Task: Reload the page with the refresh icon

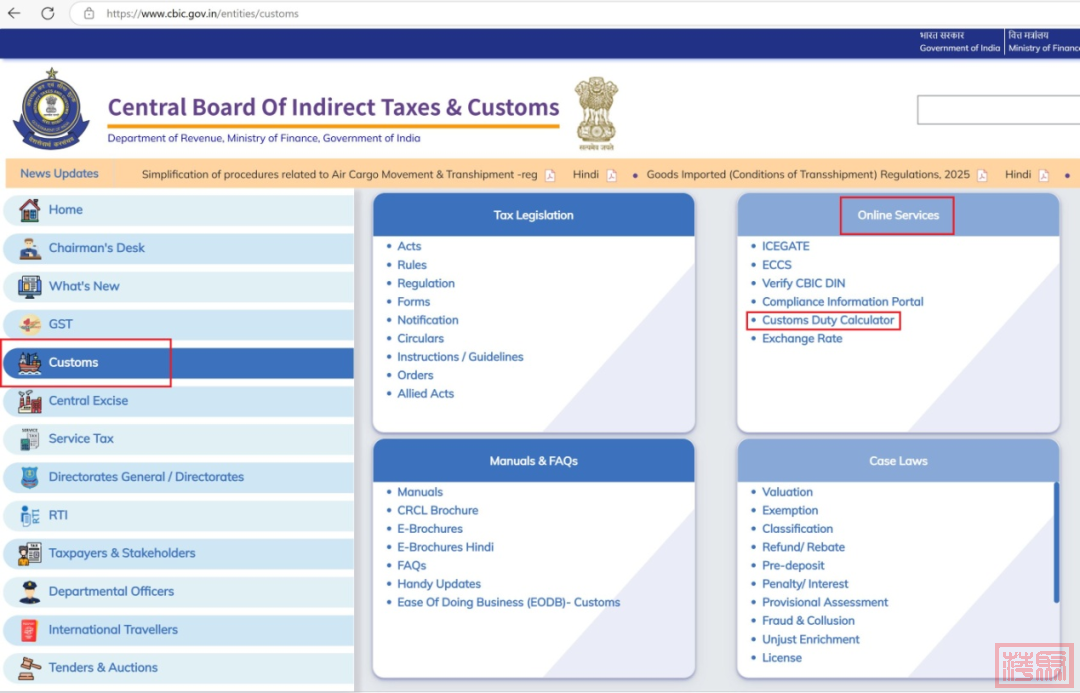Action: tap(48, 13)
